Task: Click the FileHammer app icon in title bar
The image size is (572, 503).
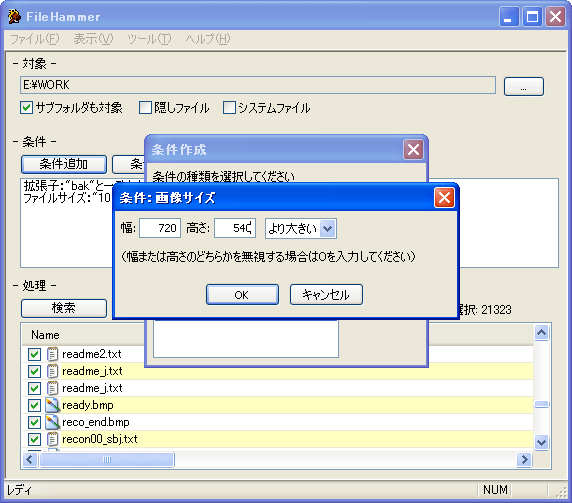Action: [x=14, y=17]
